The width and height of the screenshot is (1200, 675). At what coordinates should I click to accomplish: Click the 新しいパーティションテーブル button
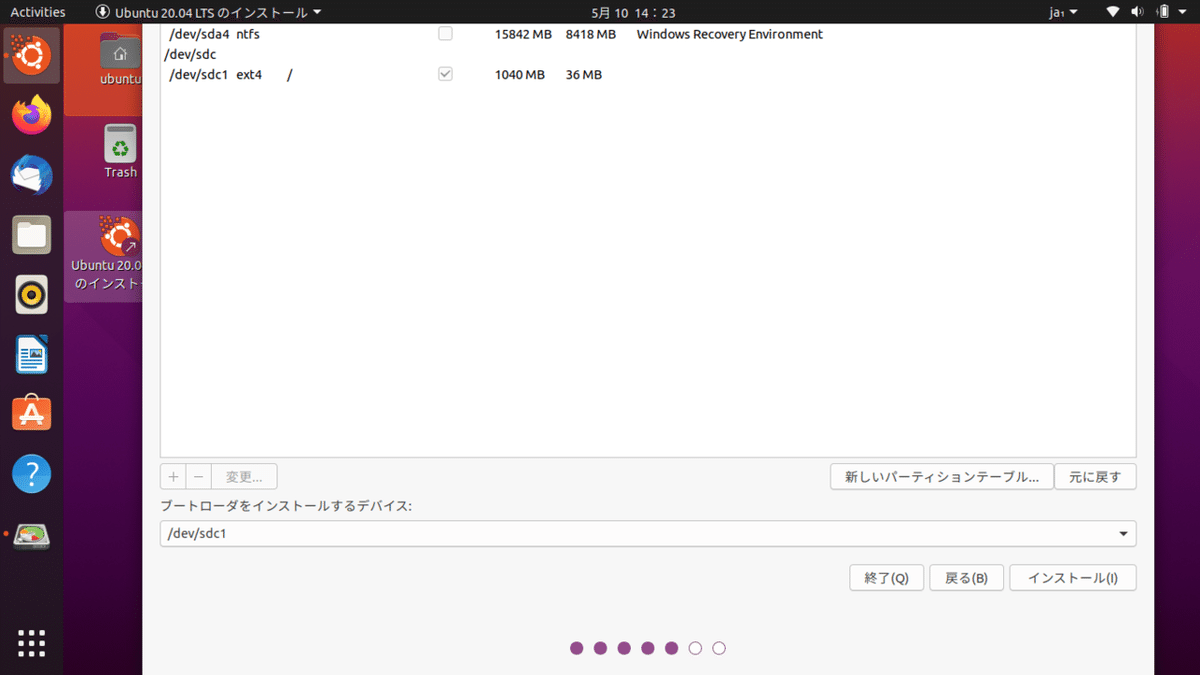[940, 476]
